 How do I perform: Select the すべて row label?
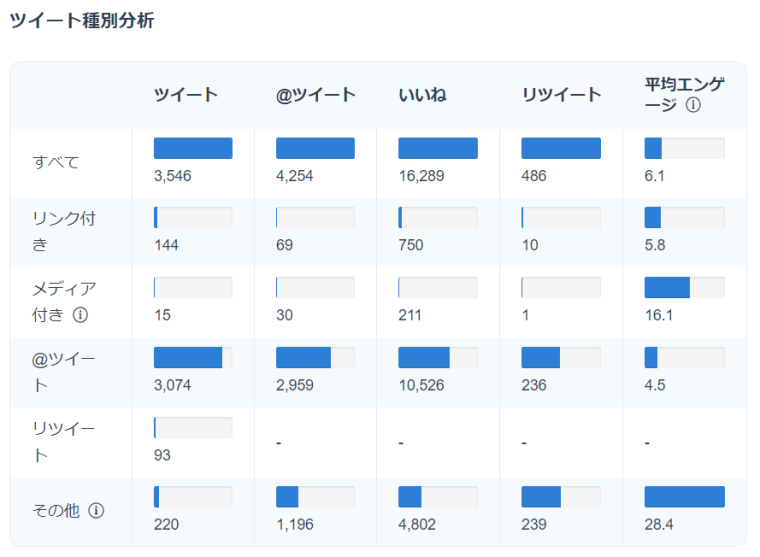click(x=56, y=162)
